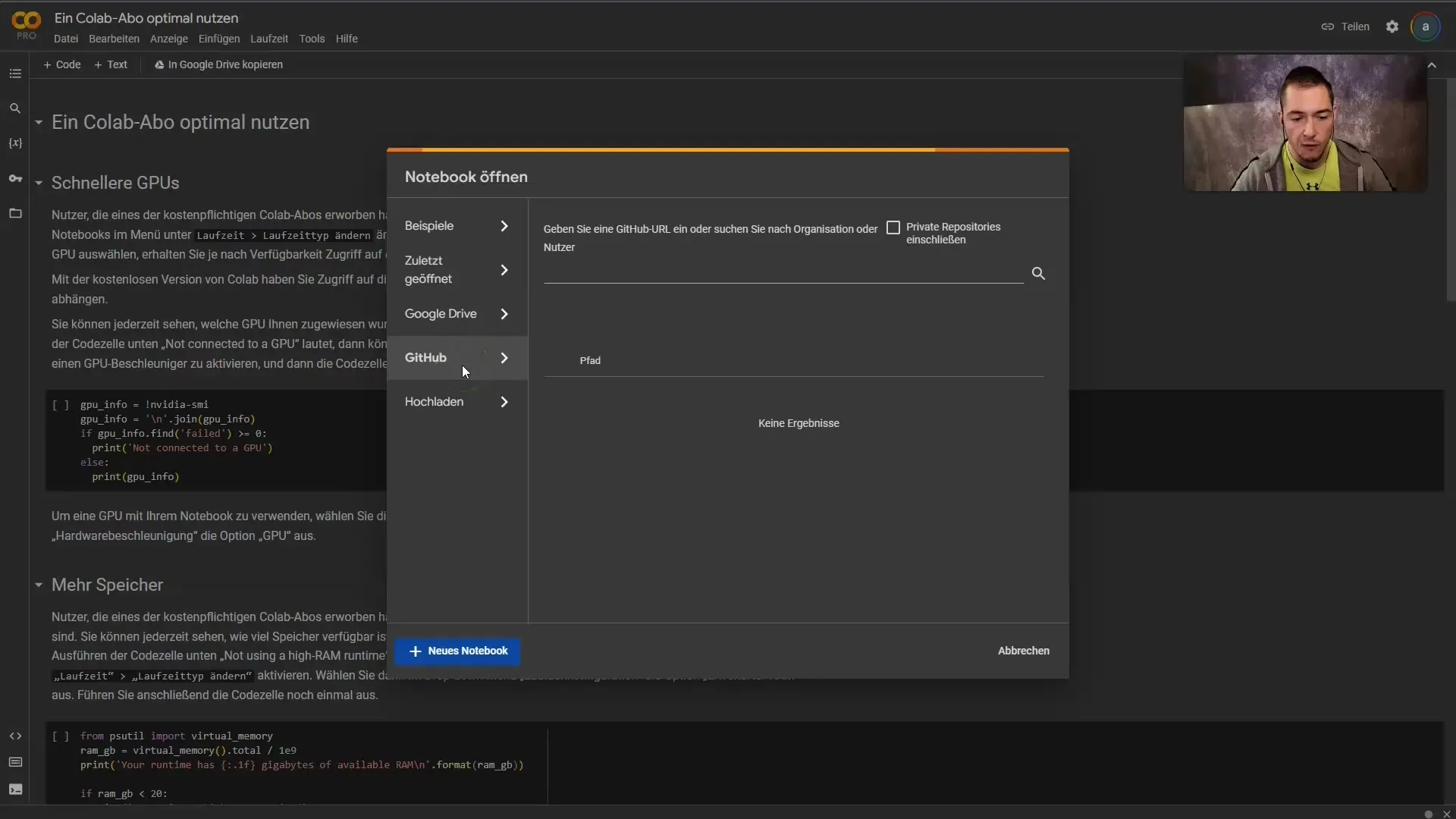This screenshot has width=1456, height=819.
Task: Select the Hochladen tab
Action: tap(457, 402)
